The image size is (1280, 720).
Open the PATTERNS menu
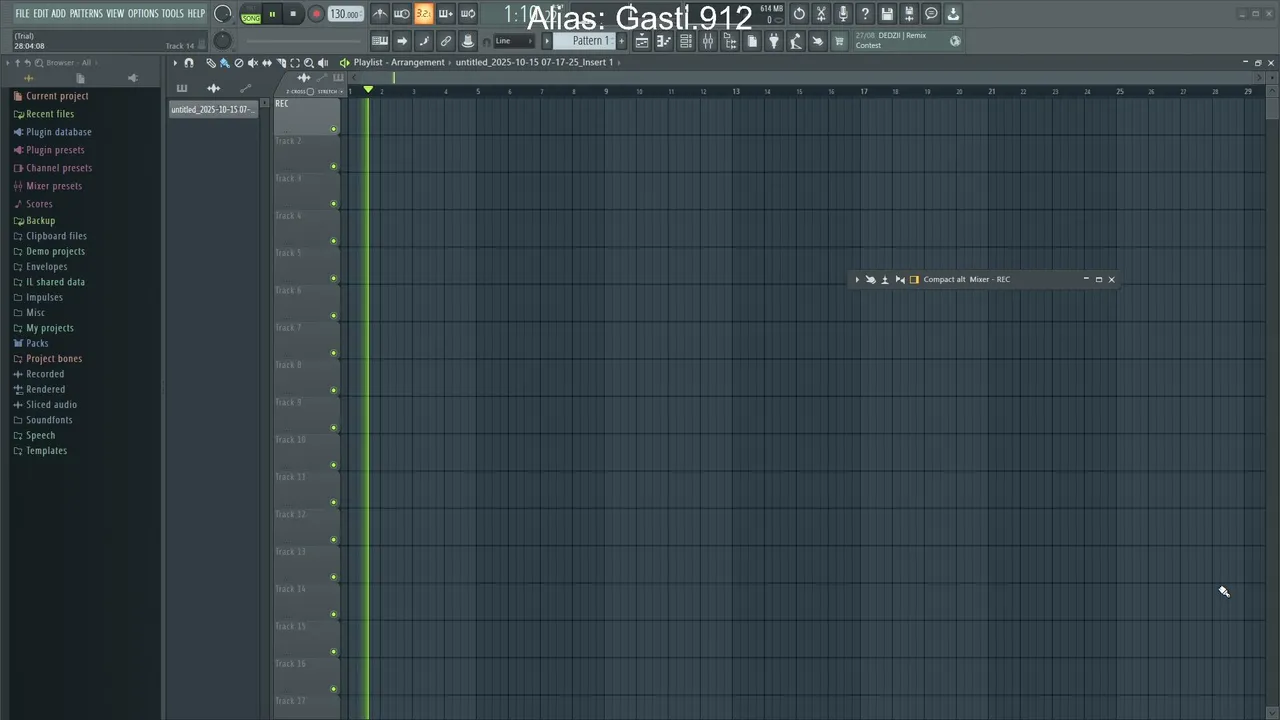(x=86, y=14)
